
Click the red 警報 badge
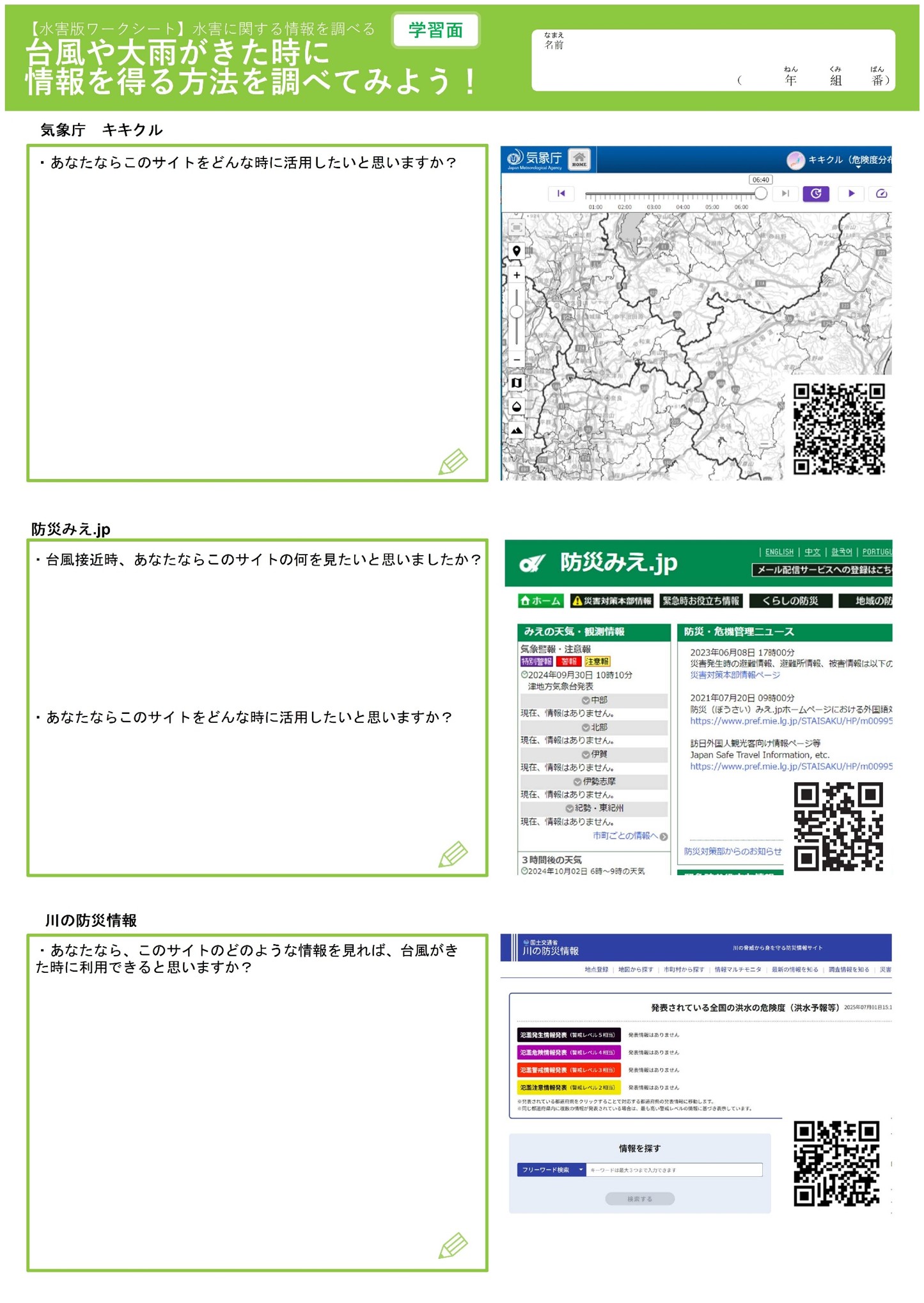pos(568,661)
